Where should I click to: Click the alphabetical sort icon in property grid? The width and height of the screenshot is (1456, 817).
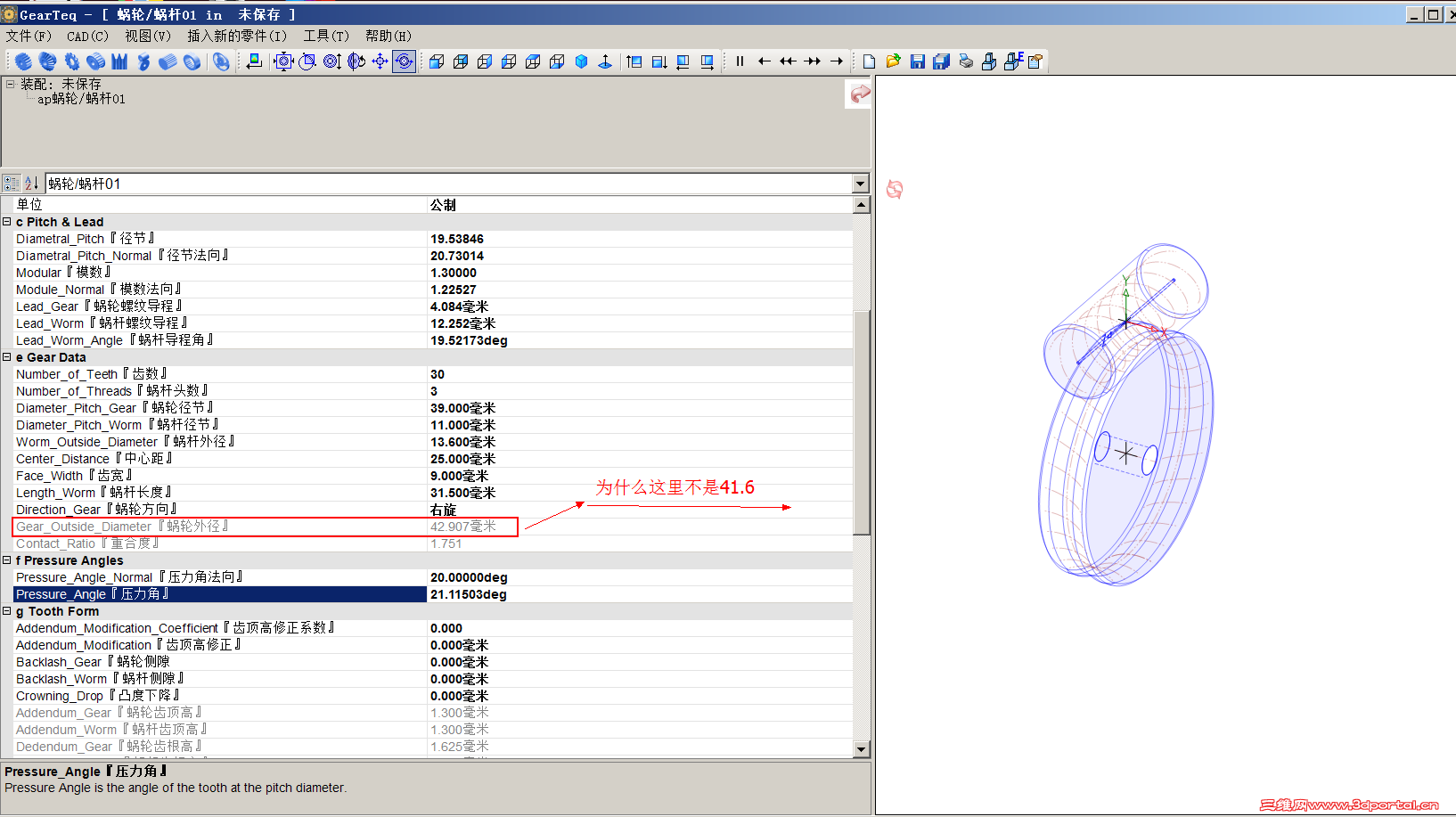click(x=31, y=184)
